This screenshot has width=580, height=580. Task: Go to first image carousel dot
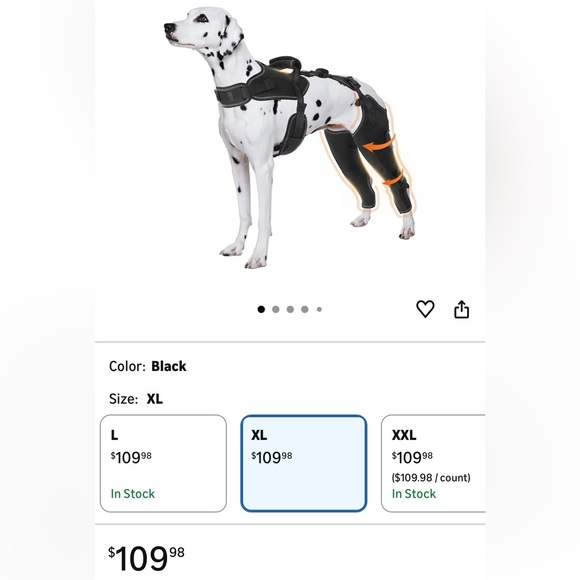click(x=261, y=309)
